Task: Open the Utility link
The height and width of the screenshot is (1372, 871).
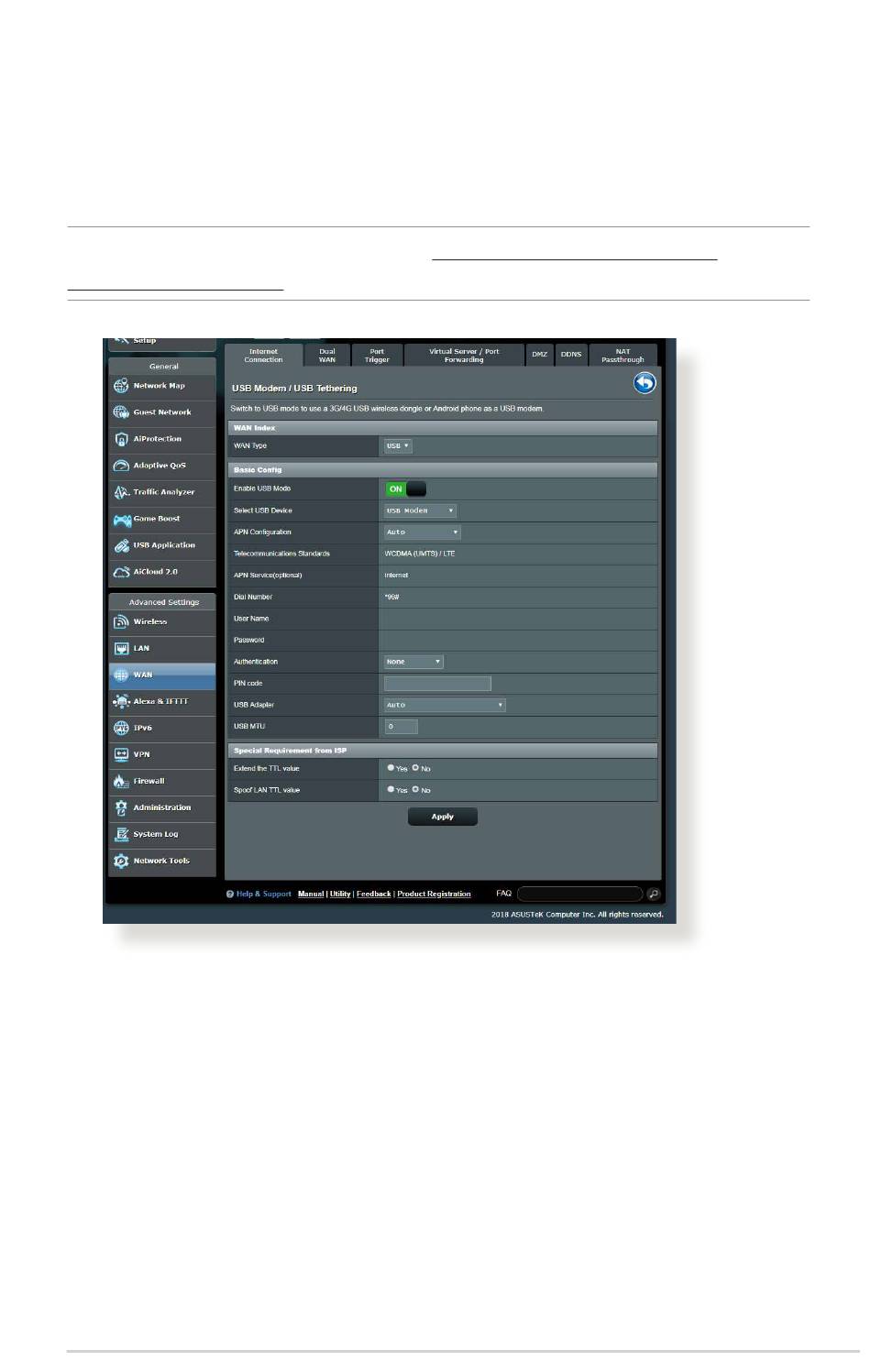Action: [x=340, y=895]
